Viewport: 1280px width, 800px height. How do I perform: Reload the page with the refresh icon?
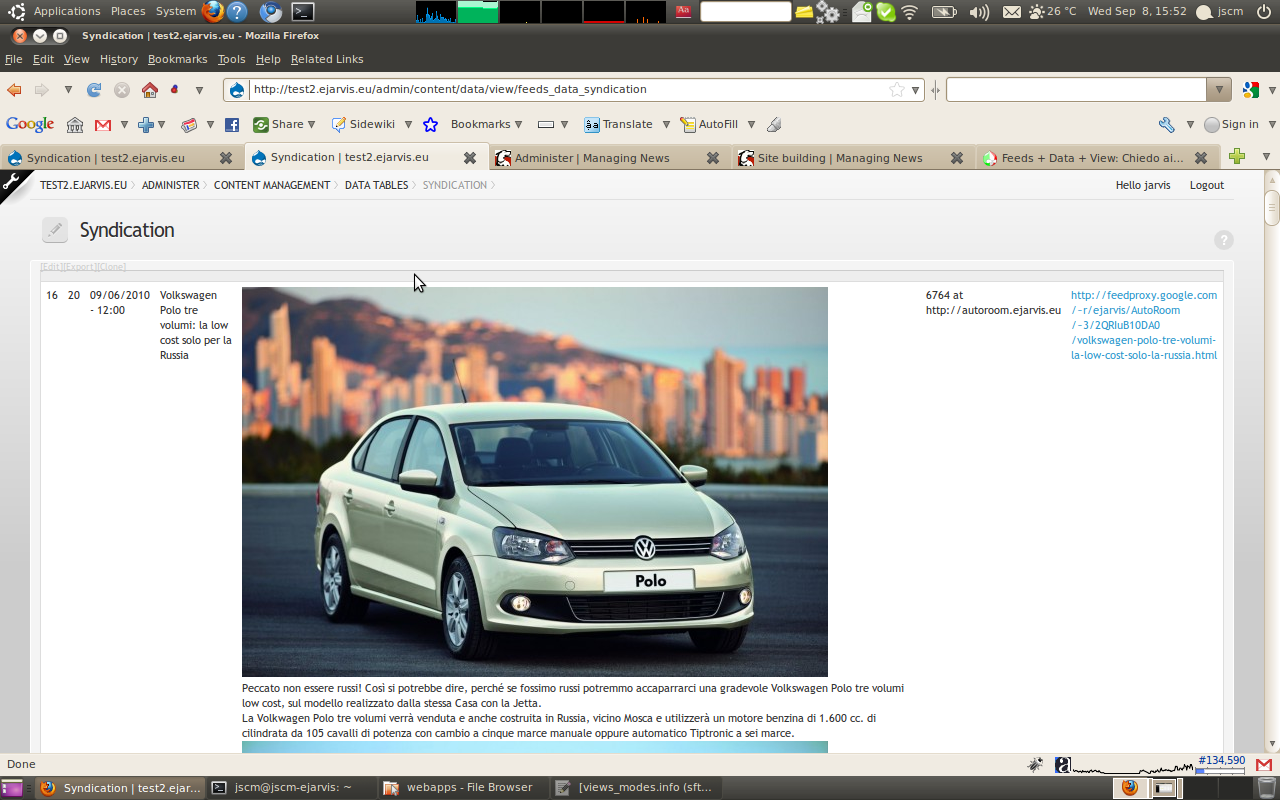tap(94, 90)
